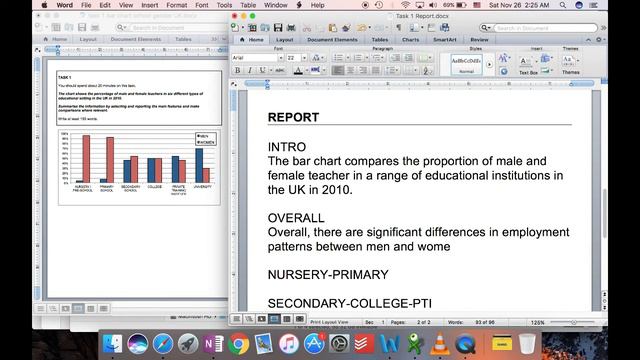
Task: Switch to Outline view button
Action: 249,319
